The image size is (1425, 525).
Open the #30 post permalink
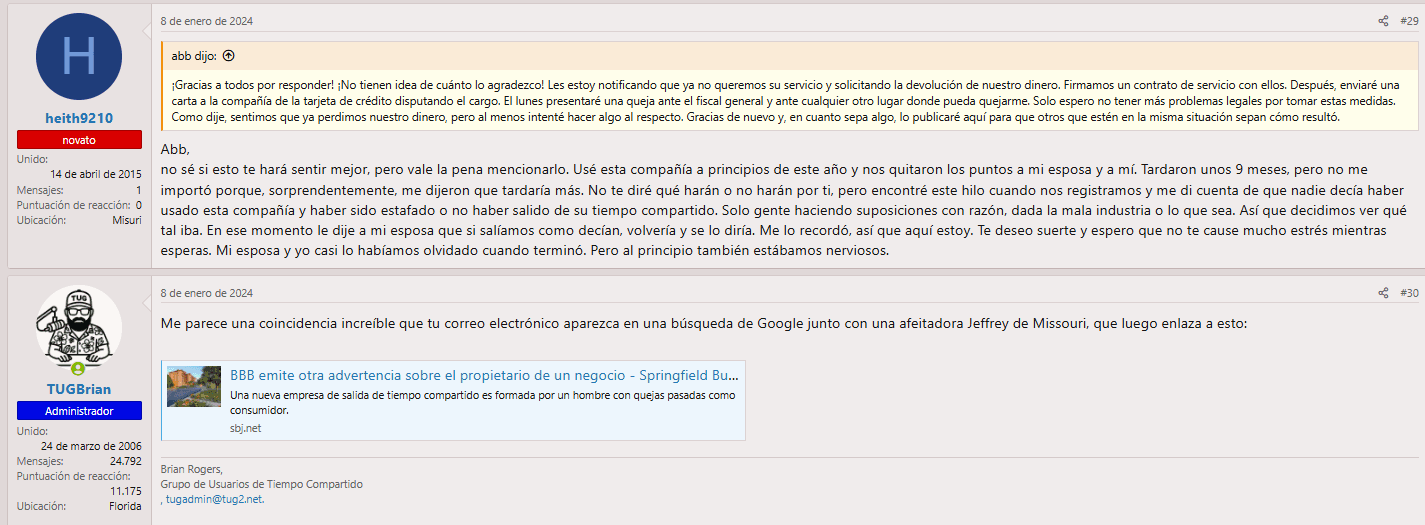pos(1409,293)
